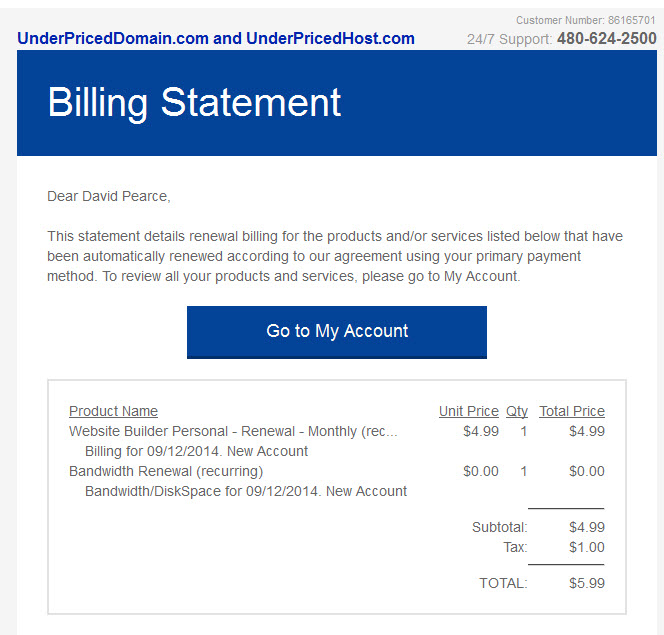Image resolution: width=664 pixels, height=635 pixels.
Task: Click the Dear David Pearce greeting
Action: (109, 196)
